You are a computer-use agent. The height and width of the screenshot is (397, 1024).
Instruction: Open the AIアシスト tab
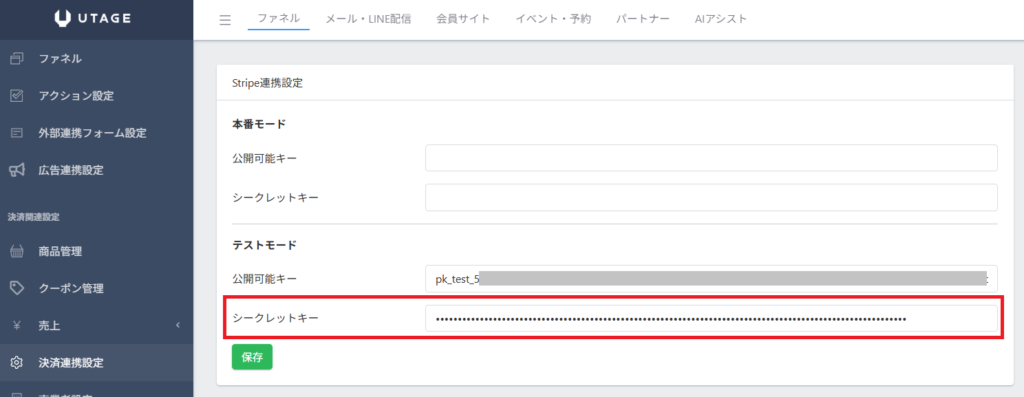pyautogui.click(x=721, y=19)
